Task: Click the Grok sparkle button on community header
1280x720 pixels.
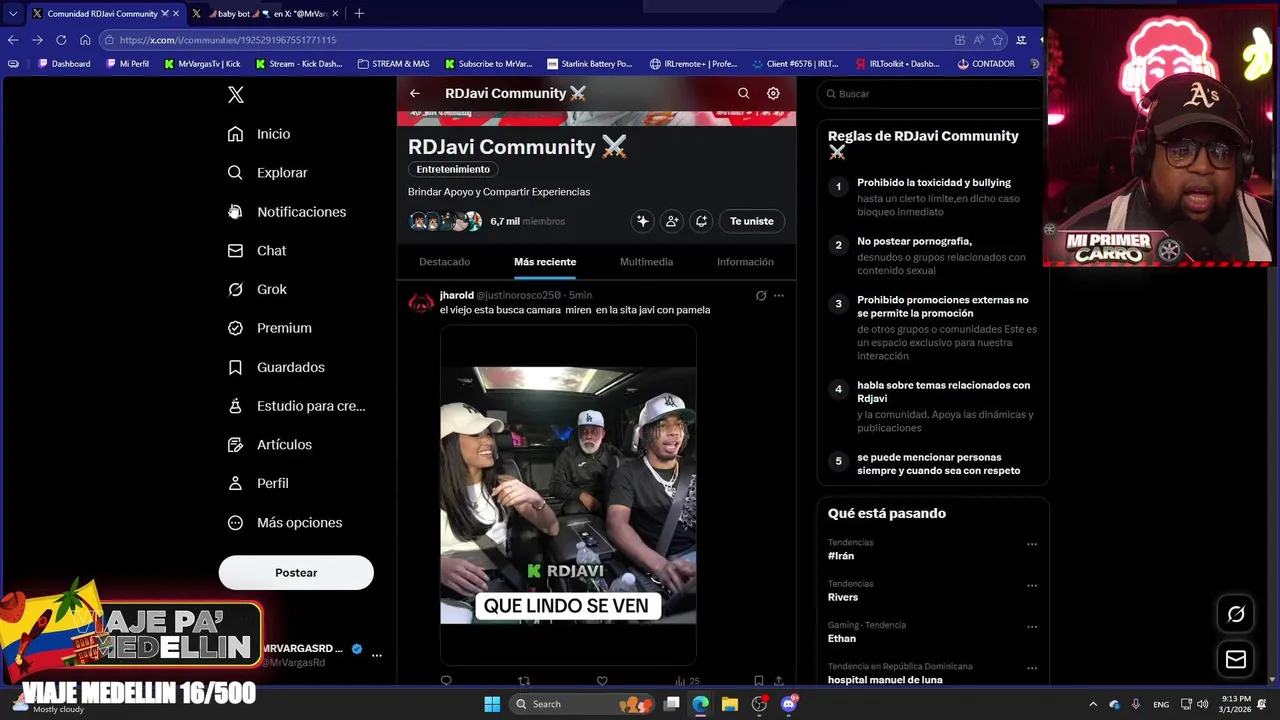Action: pos(643,221)
